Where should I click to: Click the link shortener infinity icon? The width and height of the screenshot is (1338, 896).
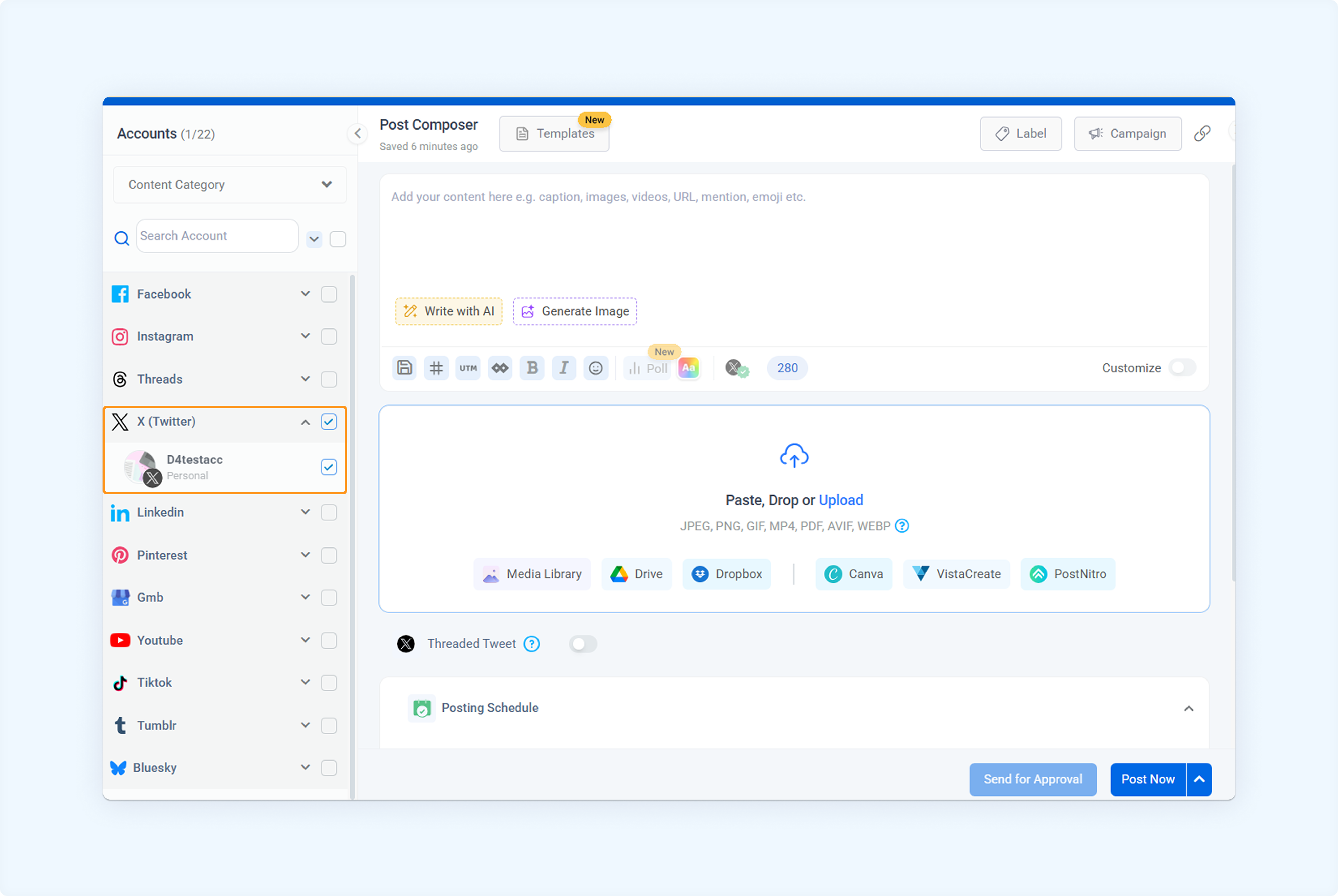click(500, 368)
